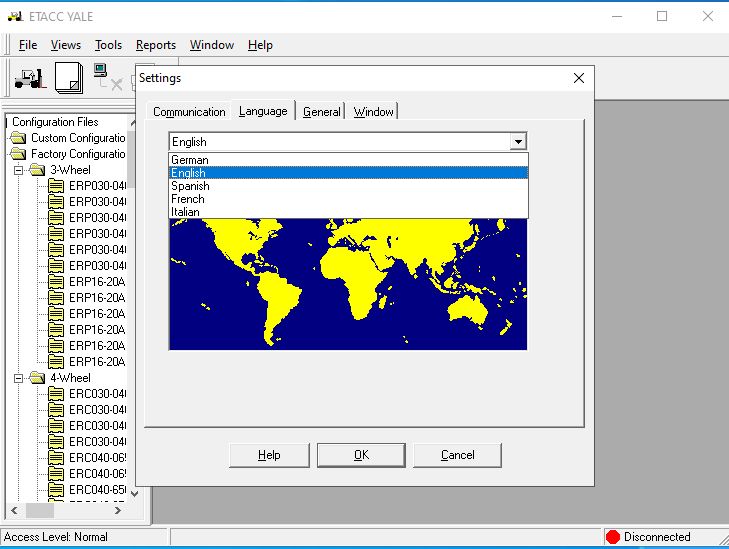This screenshot has width=729, height=549.
Task: Click the tree vertical scrollbar up arrow
Action: coord(134,123)
